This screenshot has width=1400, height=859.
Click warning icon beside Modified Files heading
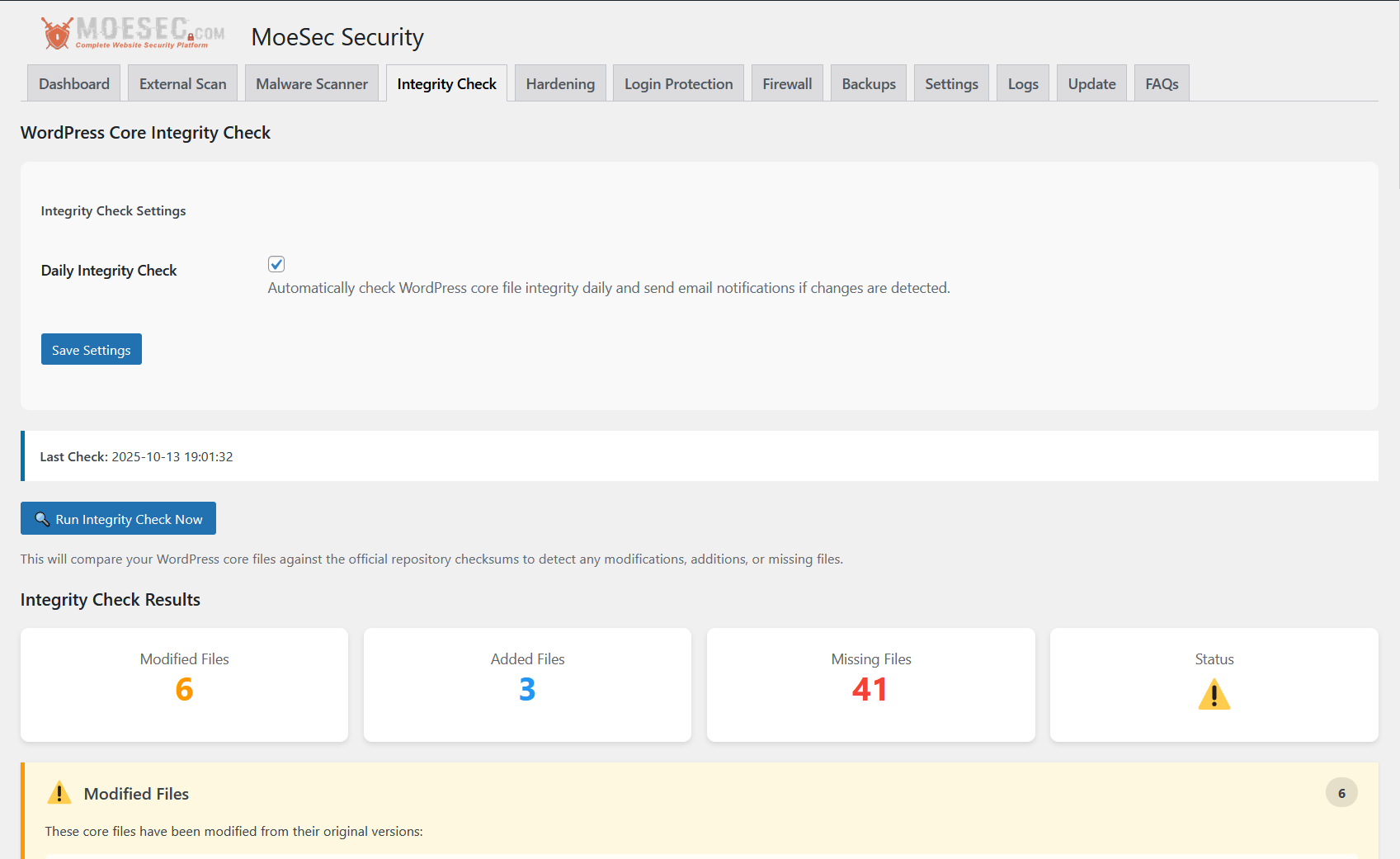59,793
